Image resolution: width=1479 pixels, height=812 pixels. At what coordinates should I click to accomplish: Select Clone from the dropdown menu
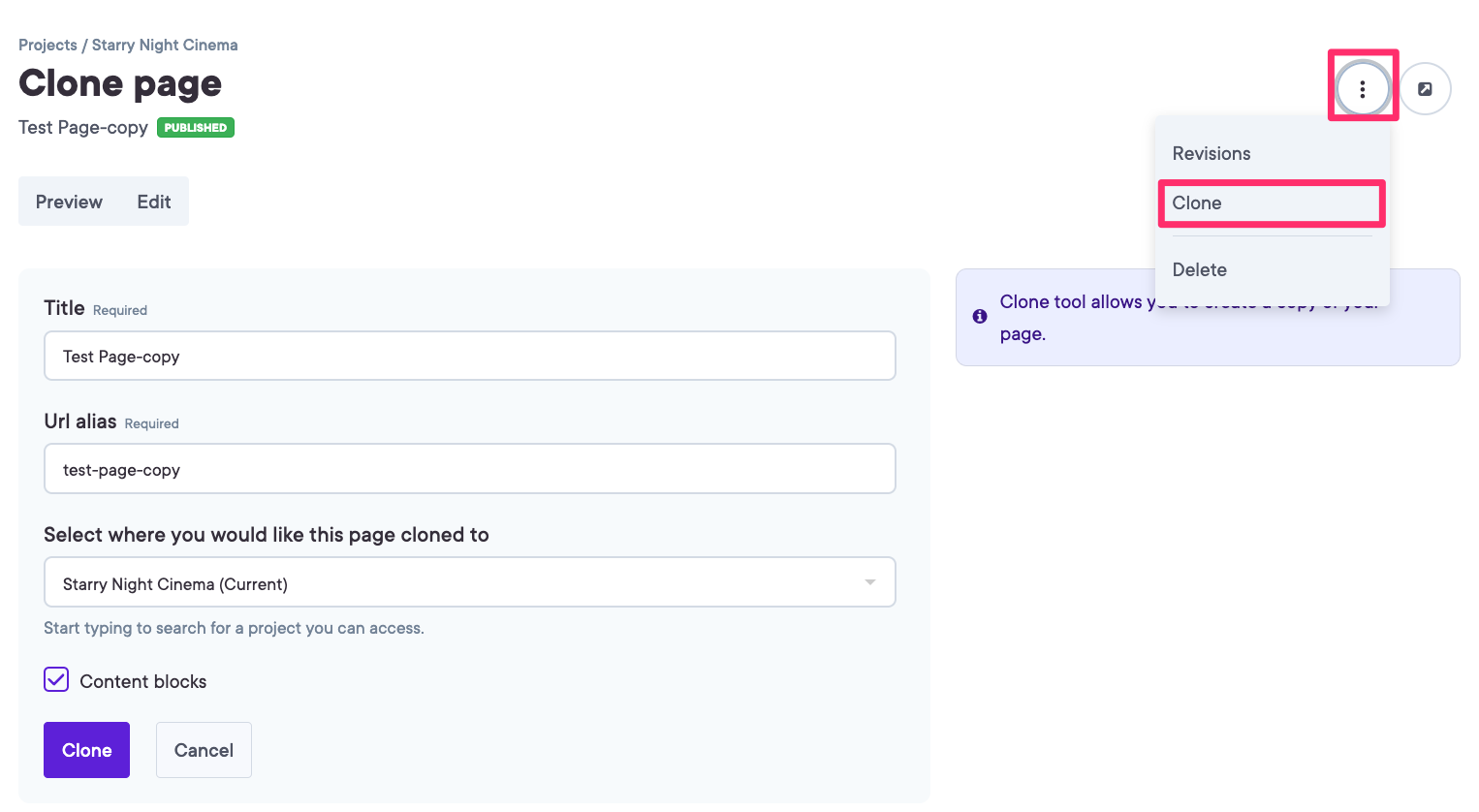(x=1197, y=203)
